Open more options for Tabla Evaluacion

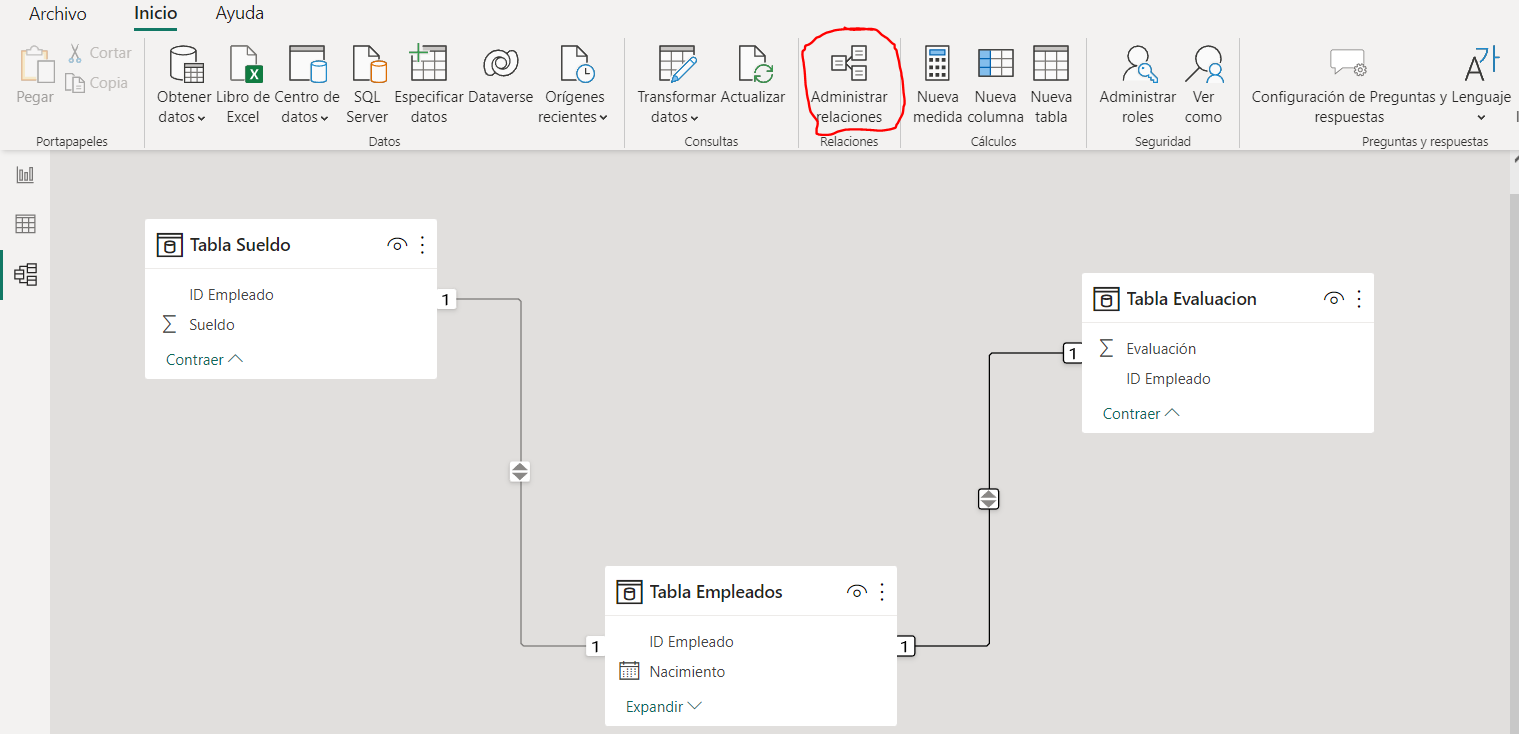(1359, 299)
